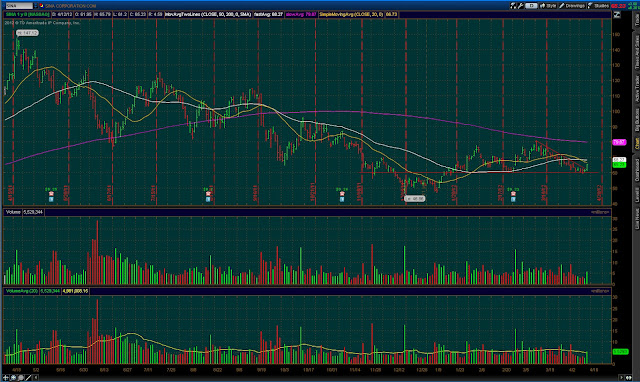
Task: Click the zoom magnifier icon in bottom toolbar
Action: pos(21,378)
